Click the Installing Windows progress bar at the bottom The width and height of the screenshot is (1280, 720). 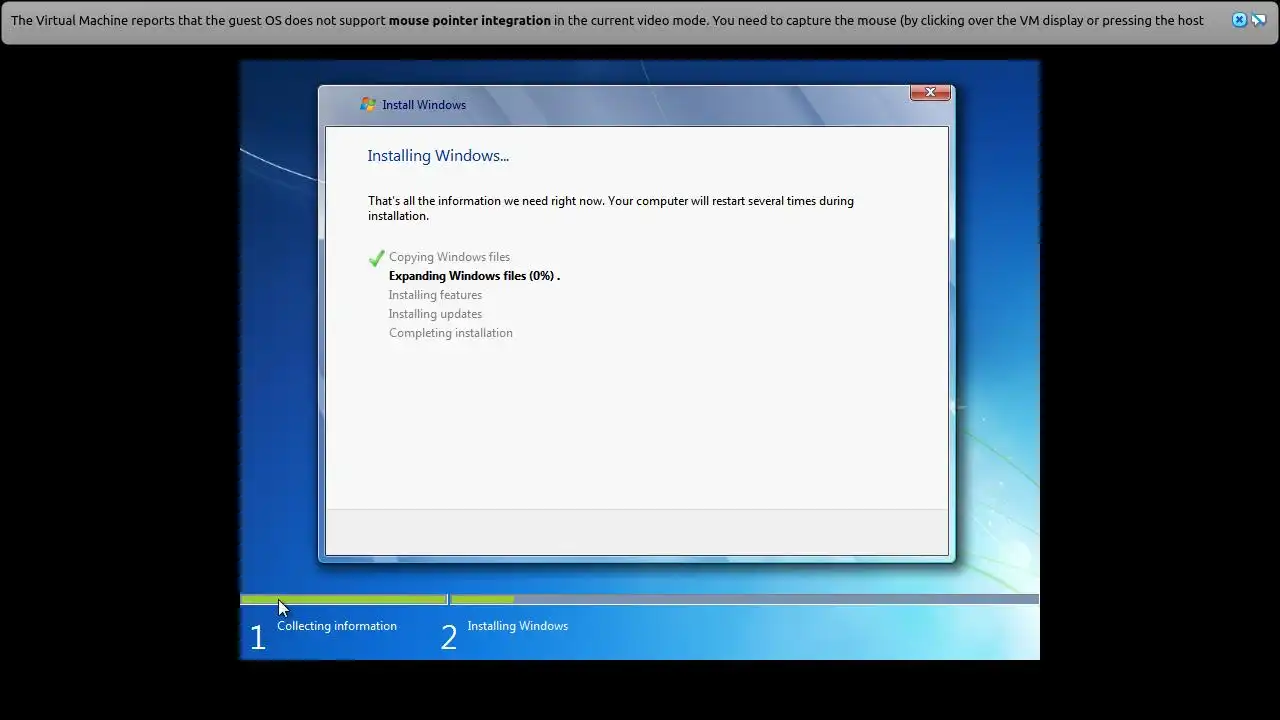click(x=744, y=600)
